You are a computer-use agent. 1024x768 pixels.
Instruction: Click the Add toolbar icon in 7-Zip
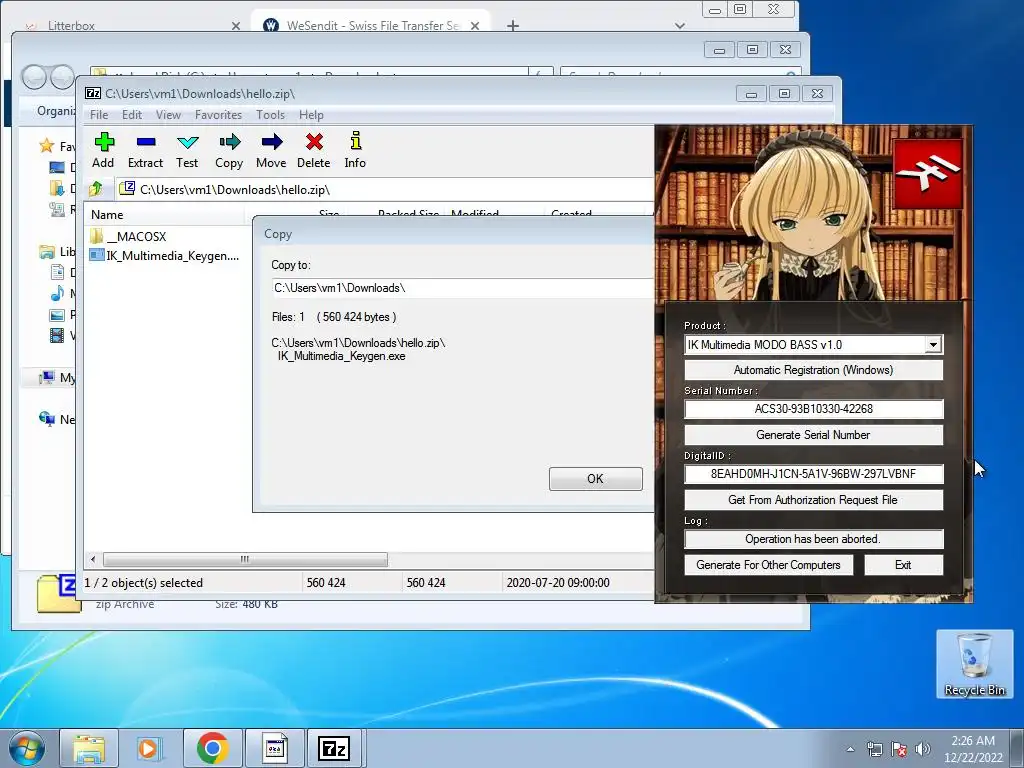pos(103,150)
